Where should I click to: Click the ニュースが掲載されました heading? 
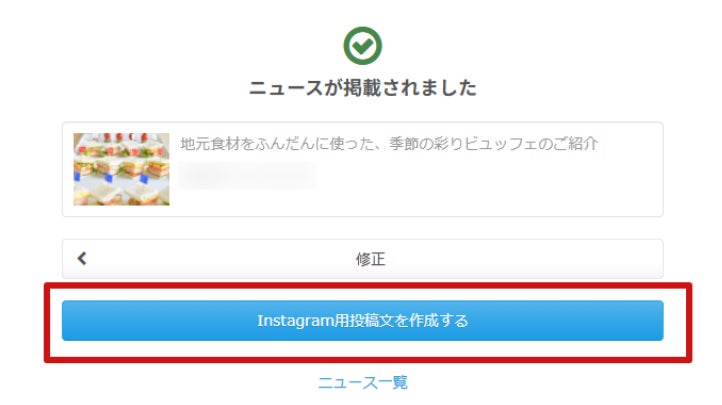click(x=362, y=87)
